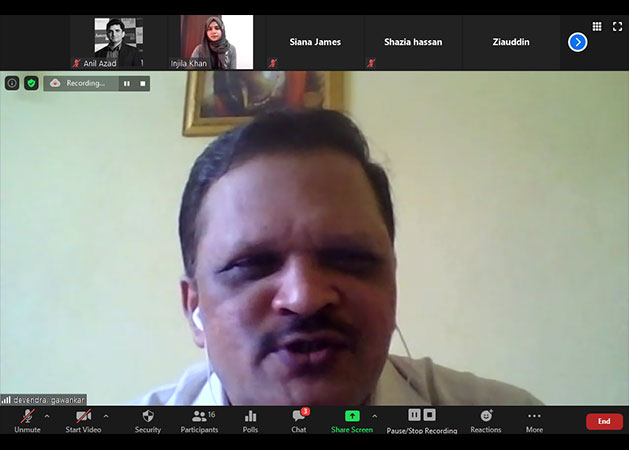
Task: Expand audio options next to Unmute
Action: (x=47, y=415)
